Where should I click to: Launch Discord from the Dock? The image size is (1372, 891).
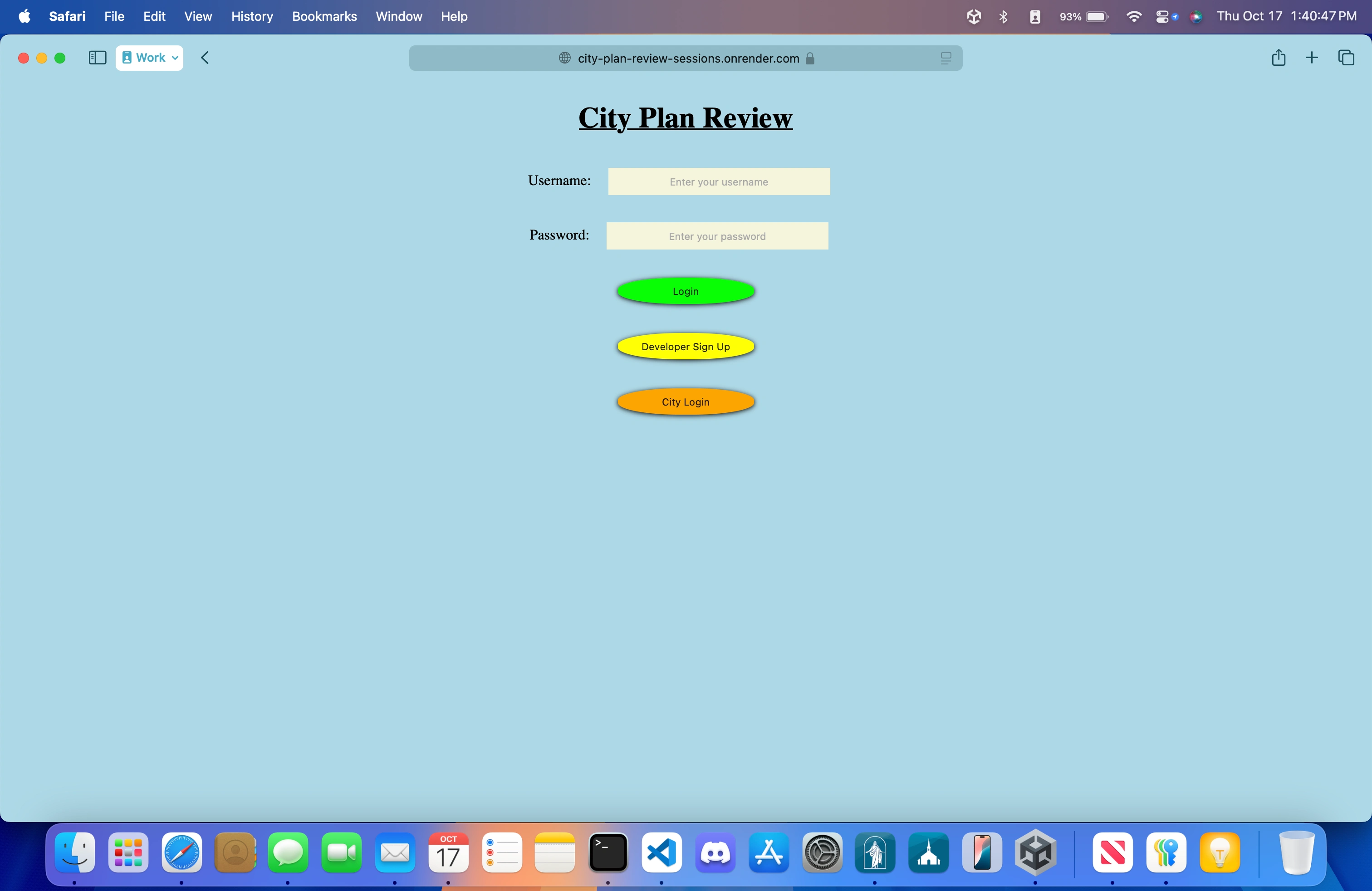[x=715, y=852]
